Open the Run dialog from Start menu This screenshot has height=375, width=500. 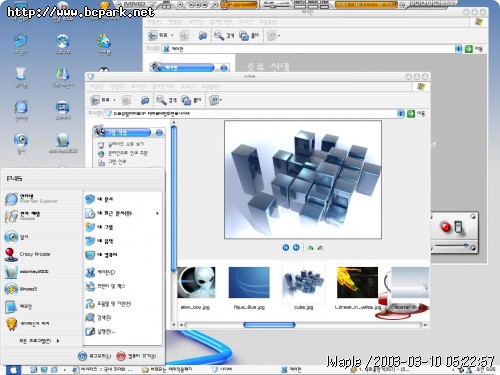coord(100,332)
